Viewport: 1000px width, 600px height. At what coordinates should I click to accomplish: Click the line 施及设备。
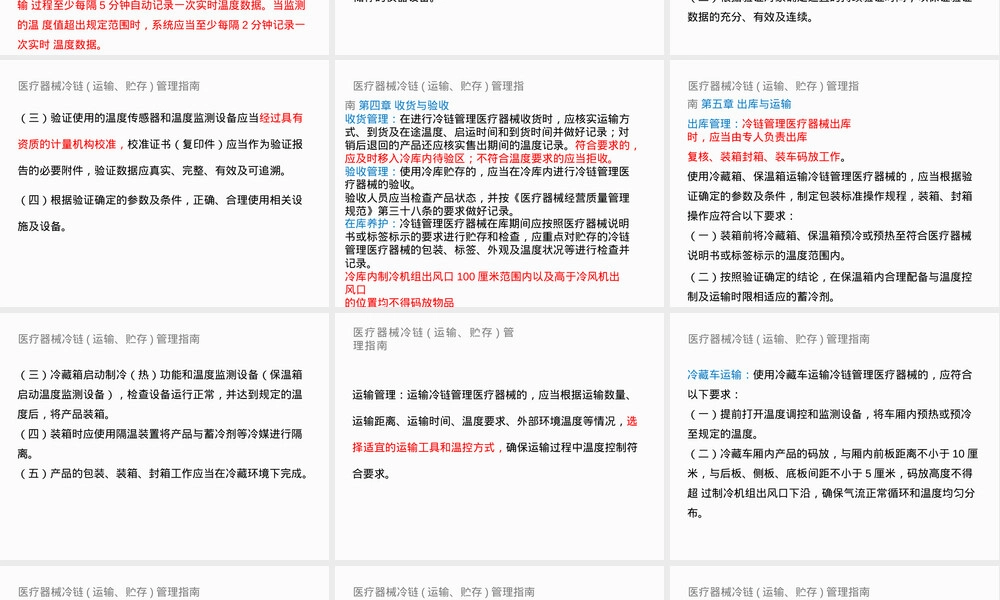[x=42, y=226]
